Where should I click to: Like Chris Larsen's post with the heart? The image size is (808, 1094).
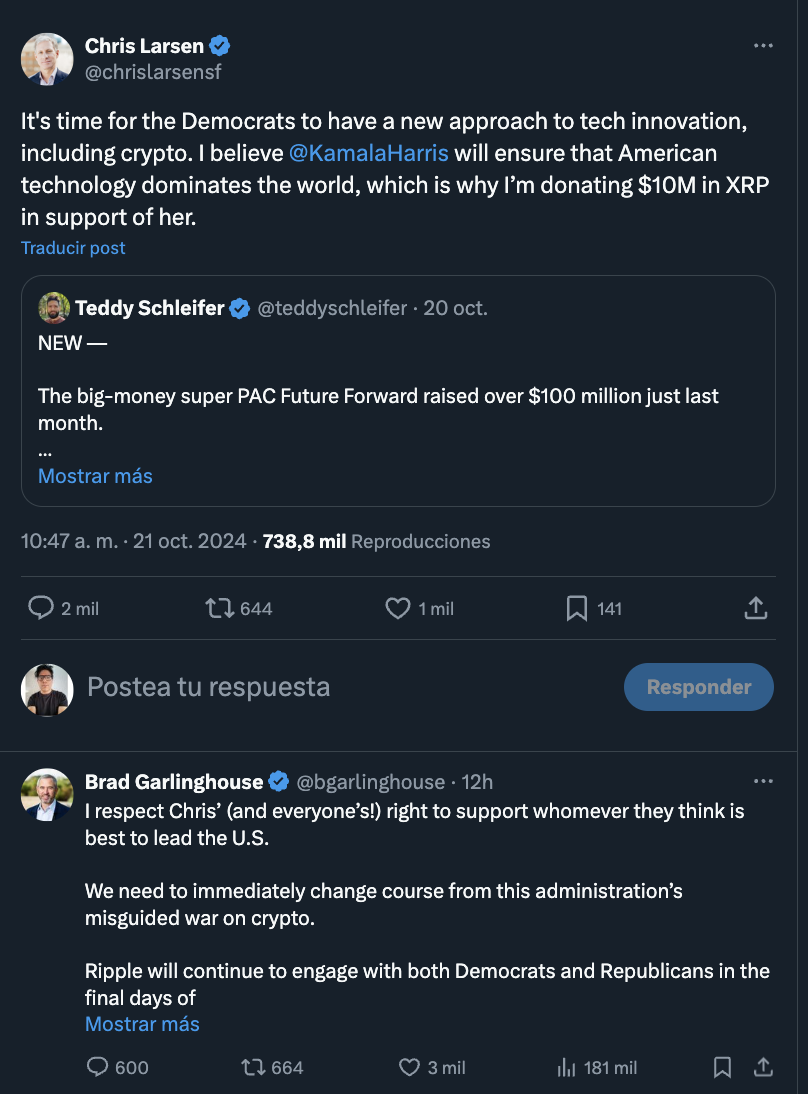pos(398,608)
